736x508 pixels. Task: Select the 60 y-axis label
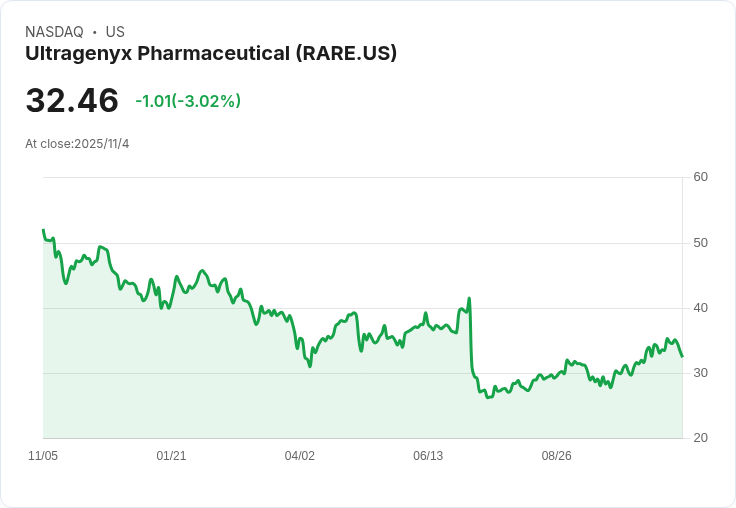click(x=700, y=177)
